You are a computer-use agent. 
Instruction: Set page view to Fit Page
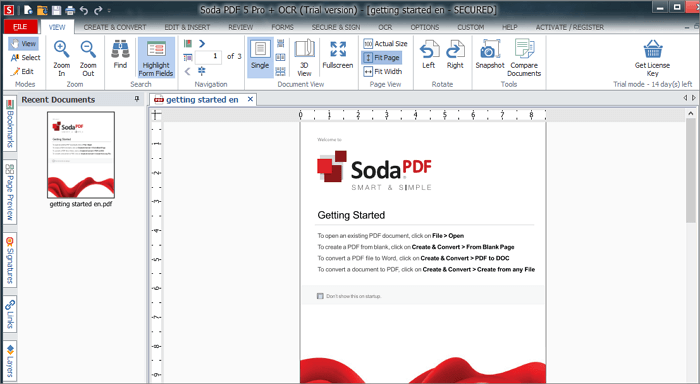coord(382,58)
